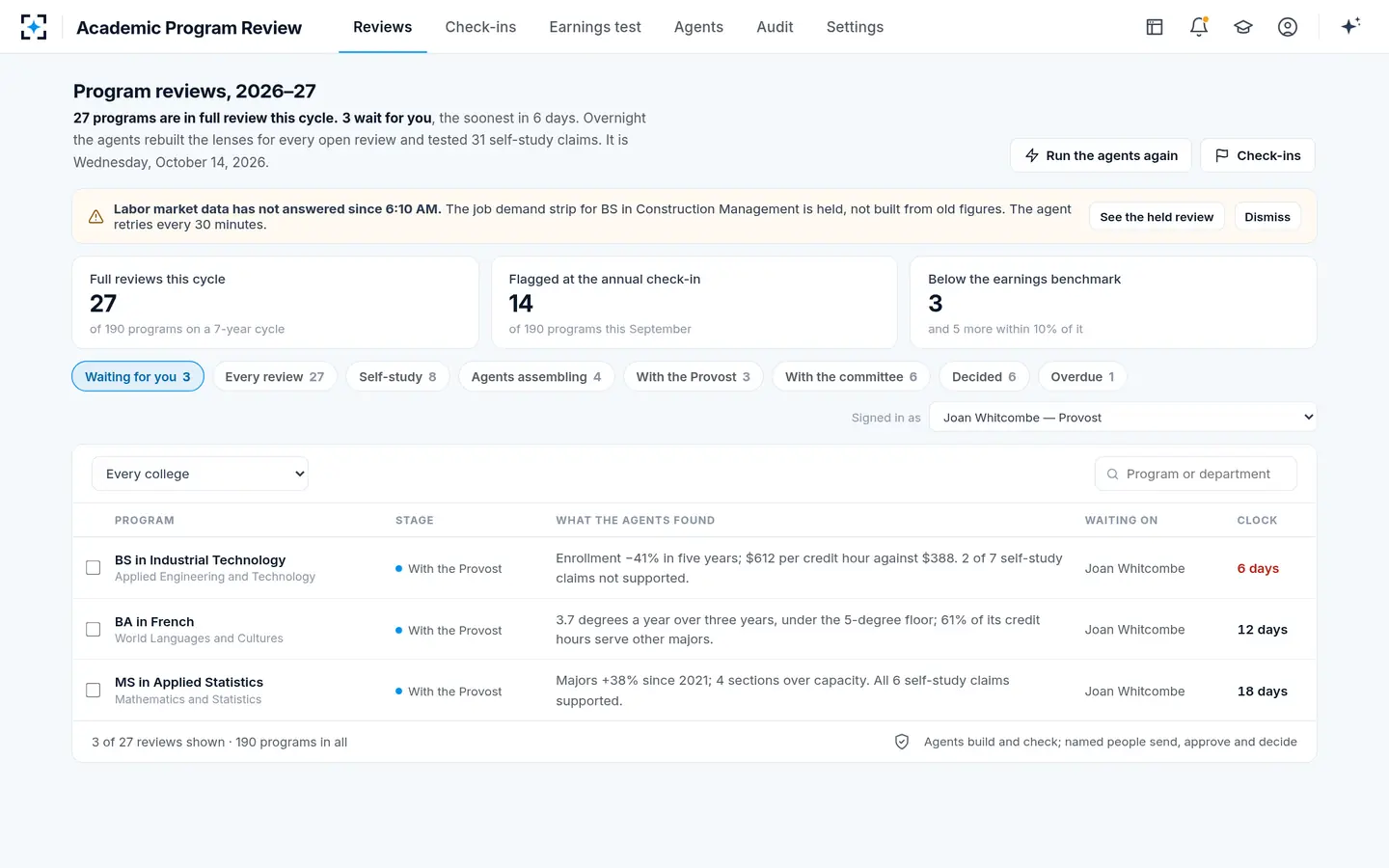Tick the checkbox for MS in Applied Statistics
1389x868 pixels.
point(94,691)
